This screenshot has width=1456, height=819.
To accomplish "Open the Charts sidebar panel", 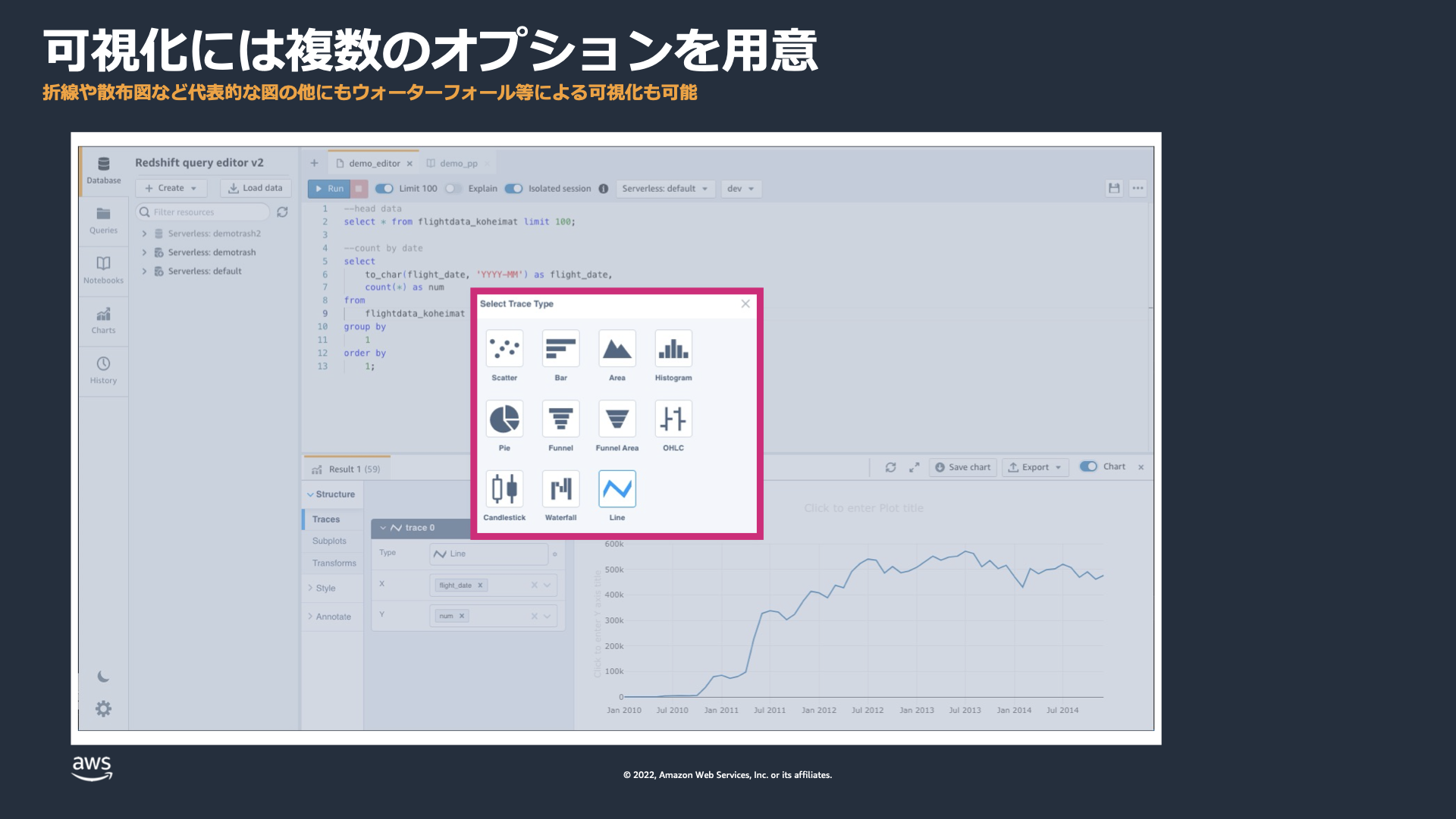I will (x=103, y=320).
